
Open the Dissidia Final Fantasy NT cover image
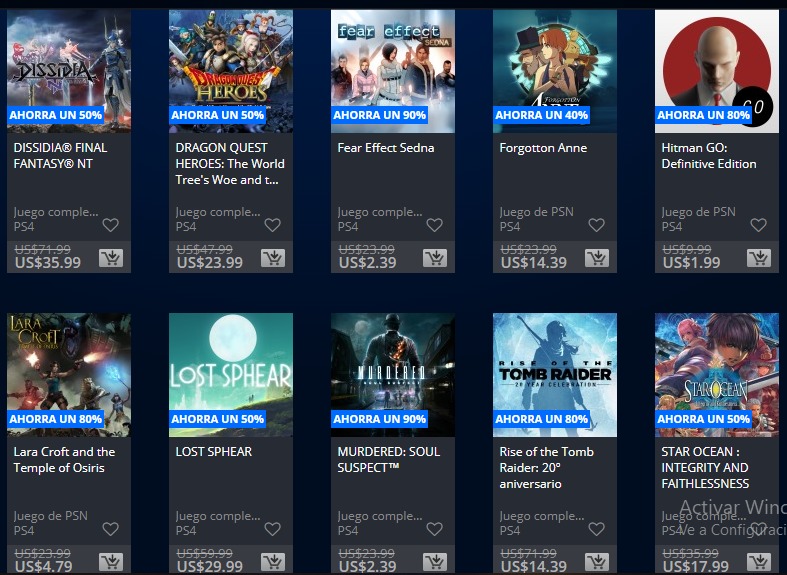coord(69,71)
